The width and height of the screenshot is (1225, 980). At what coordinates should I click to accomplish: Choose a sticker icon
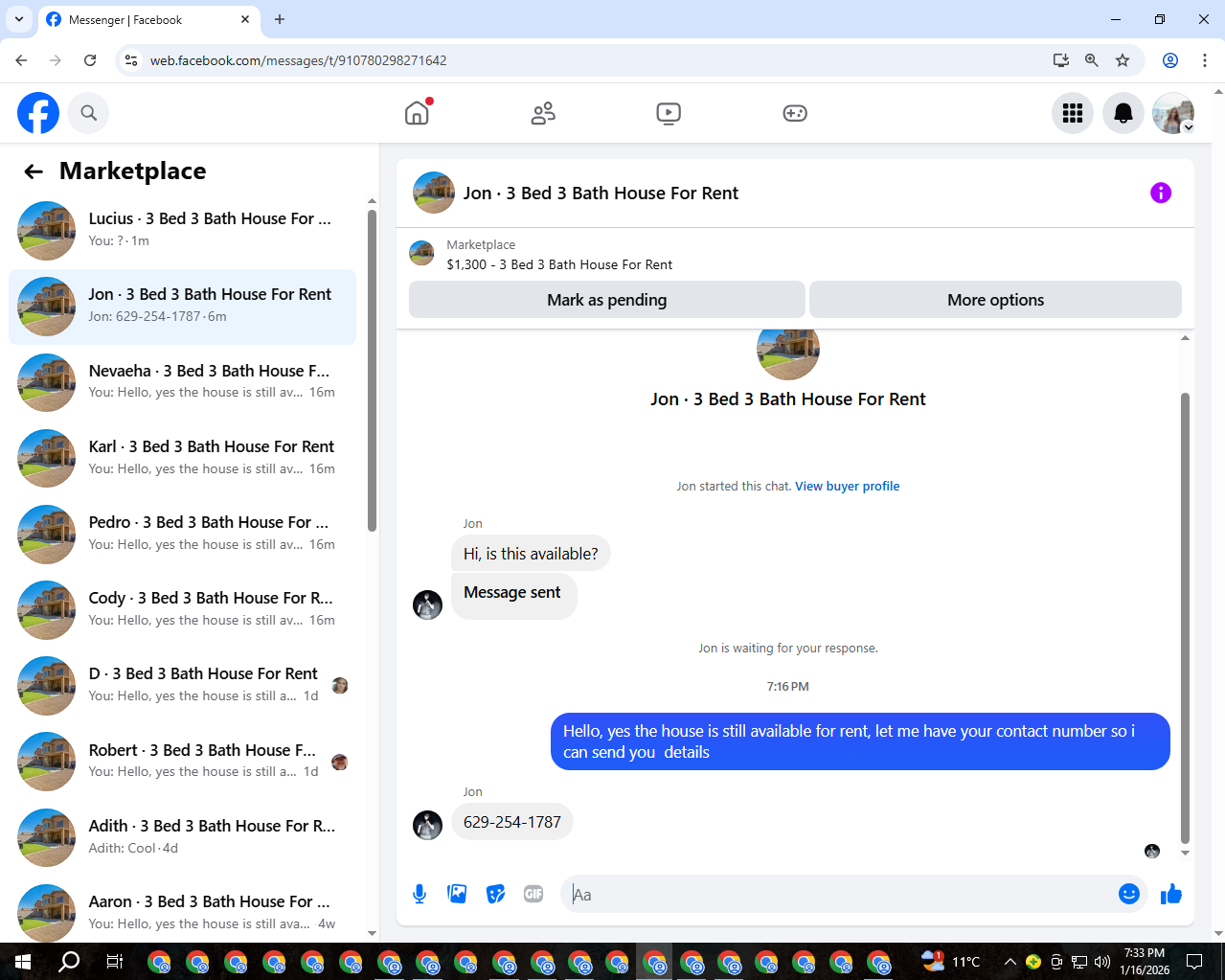click(495, 894)
